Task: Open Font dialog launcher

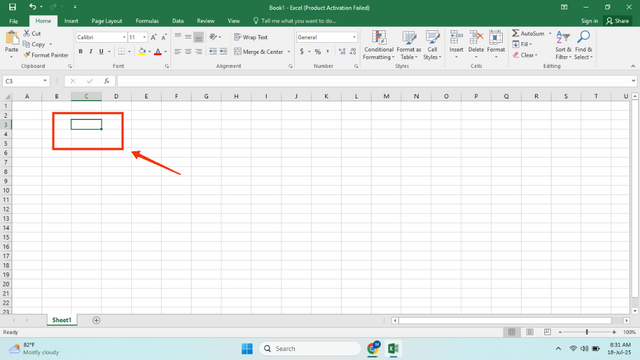Action: tap(167, 66)
